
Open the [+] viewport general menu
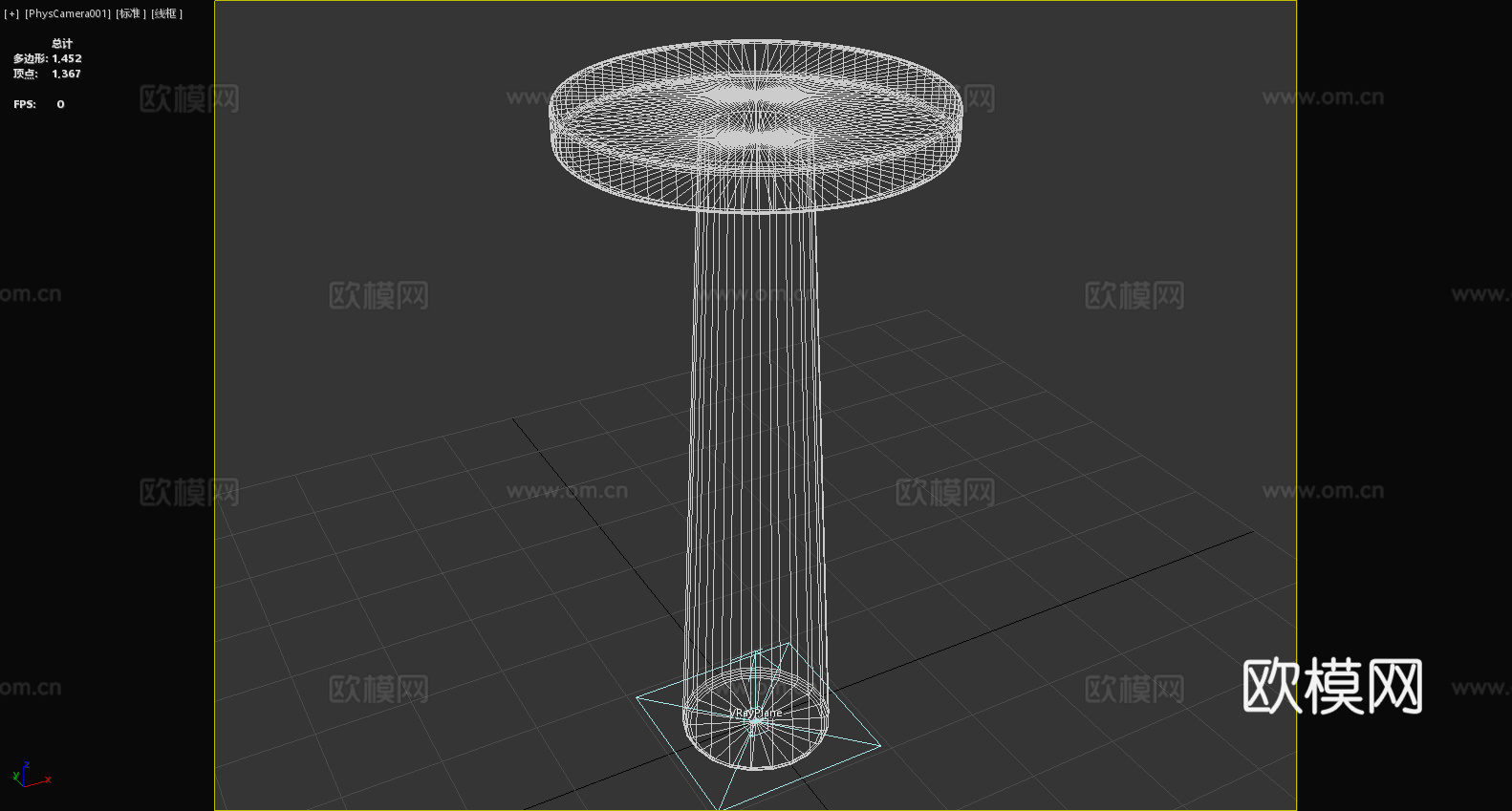click(11, 13)
